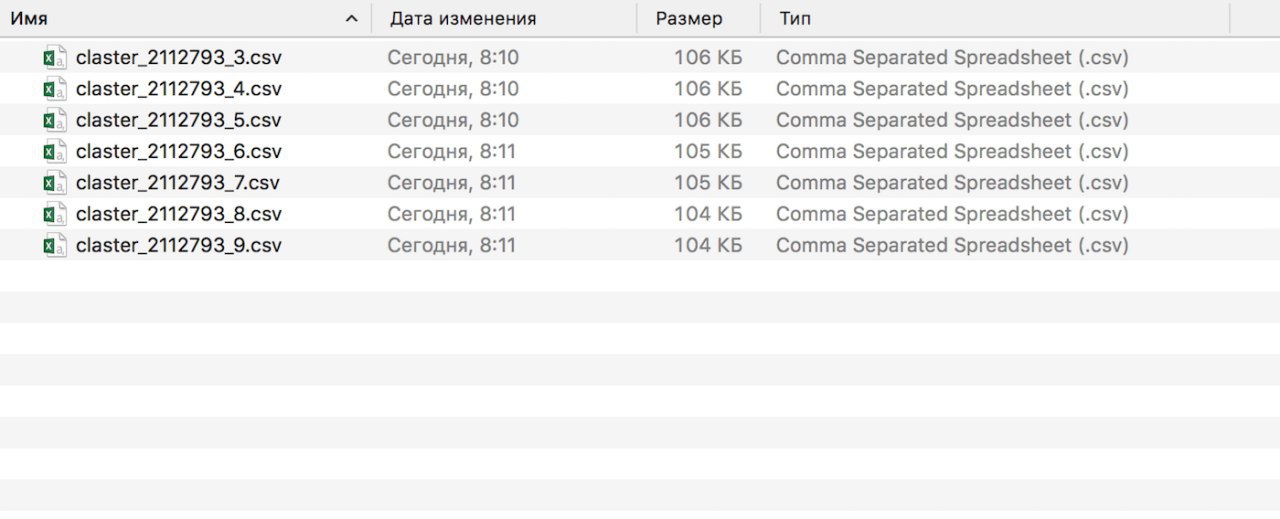Sort files by the Имя column header
The width and height of the screenshot is (1280, 519).
pyautogui.click(x=29, y=19)
